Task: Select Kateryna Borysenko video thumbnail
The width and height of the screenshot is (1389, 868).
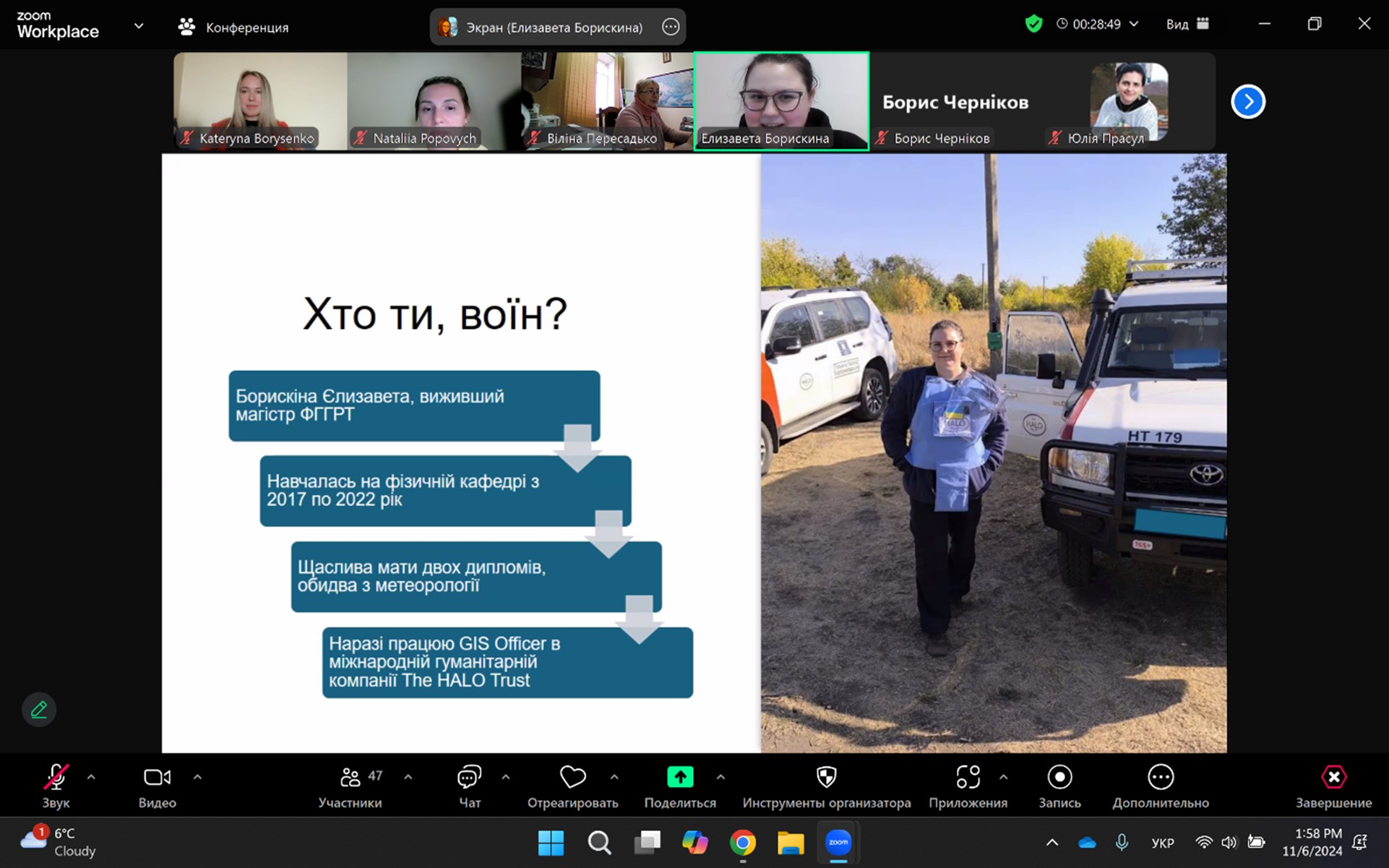Action: coord(260,100)
